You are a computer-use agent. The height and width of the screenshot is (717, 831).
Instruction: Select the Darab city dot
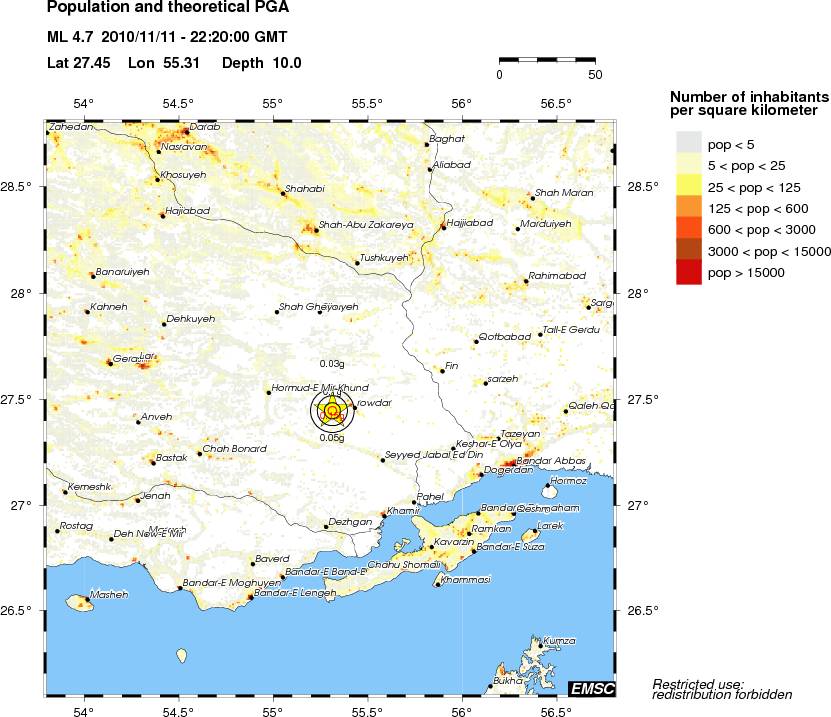coord(184,131)
